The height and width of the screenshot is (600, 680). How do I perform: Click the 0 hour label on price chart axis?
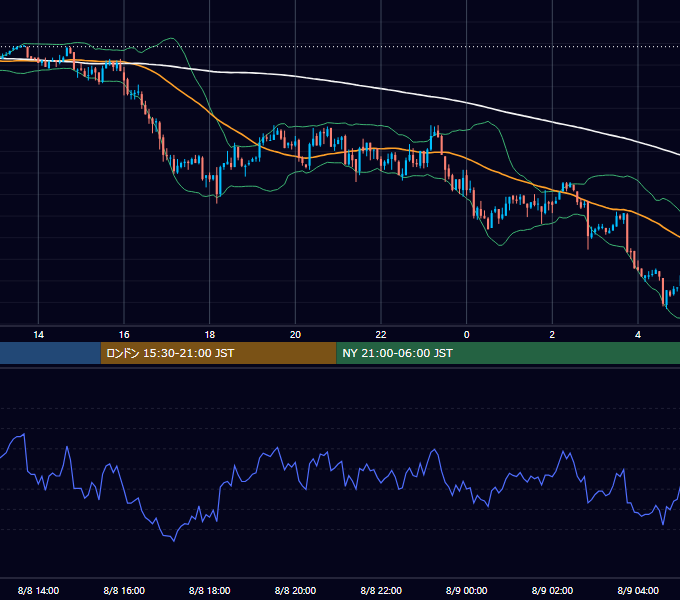(x=467, y=335)
